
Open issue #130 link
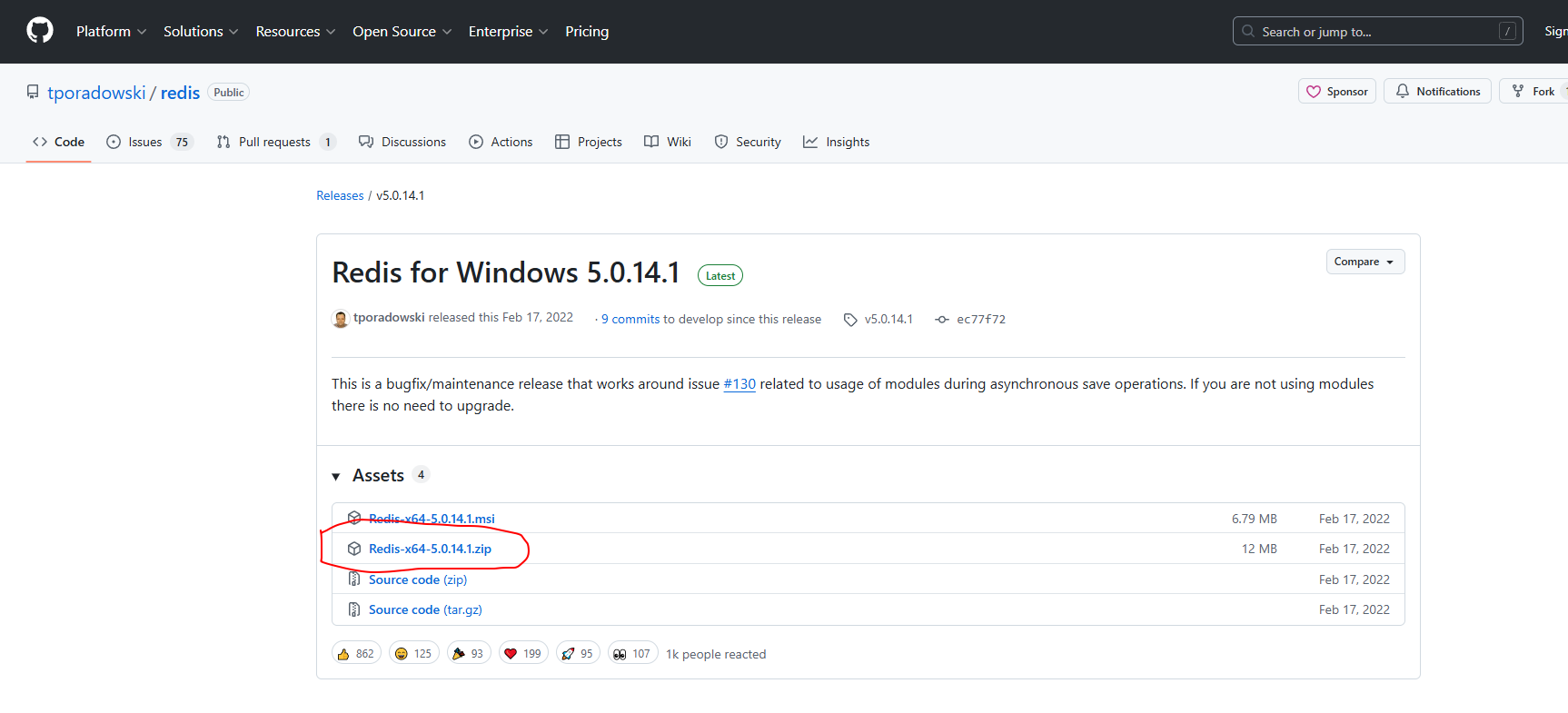click(739, 383)
